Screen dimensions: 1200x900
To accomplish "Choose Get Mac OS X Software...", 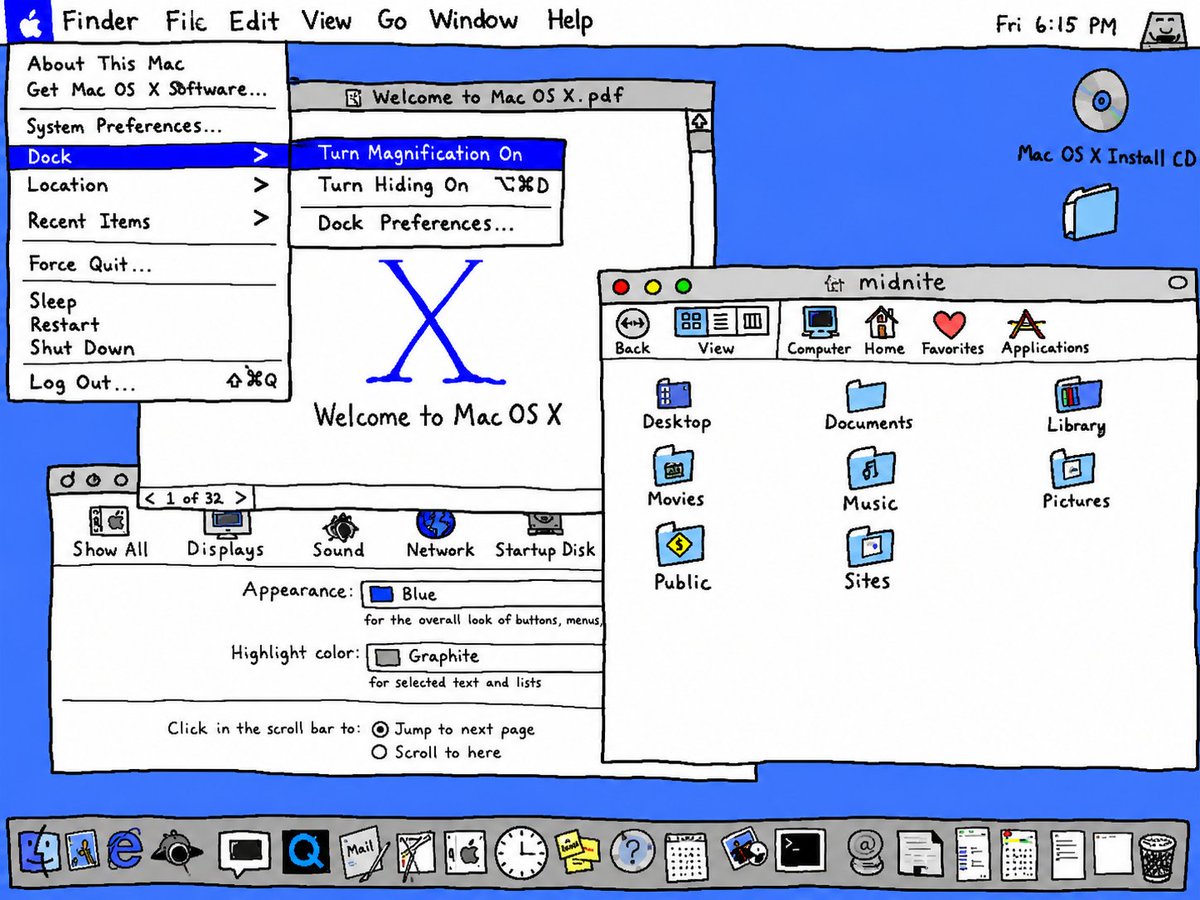I will (148, 89).
